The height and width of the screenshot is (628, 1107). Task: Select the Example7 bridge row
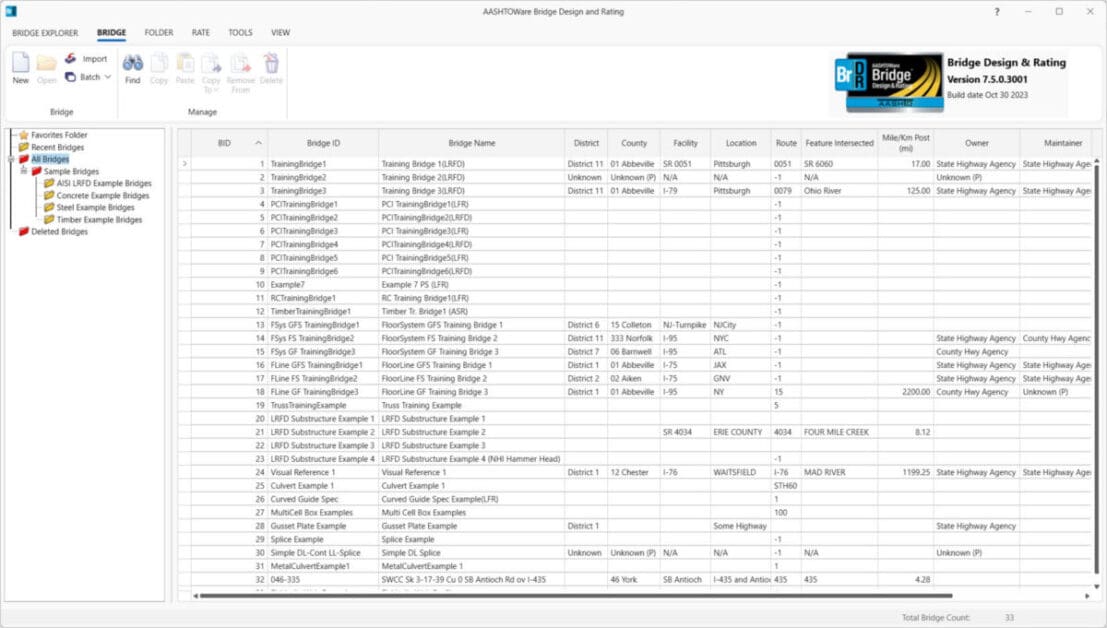tap(635, 284)
